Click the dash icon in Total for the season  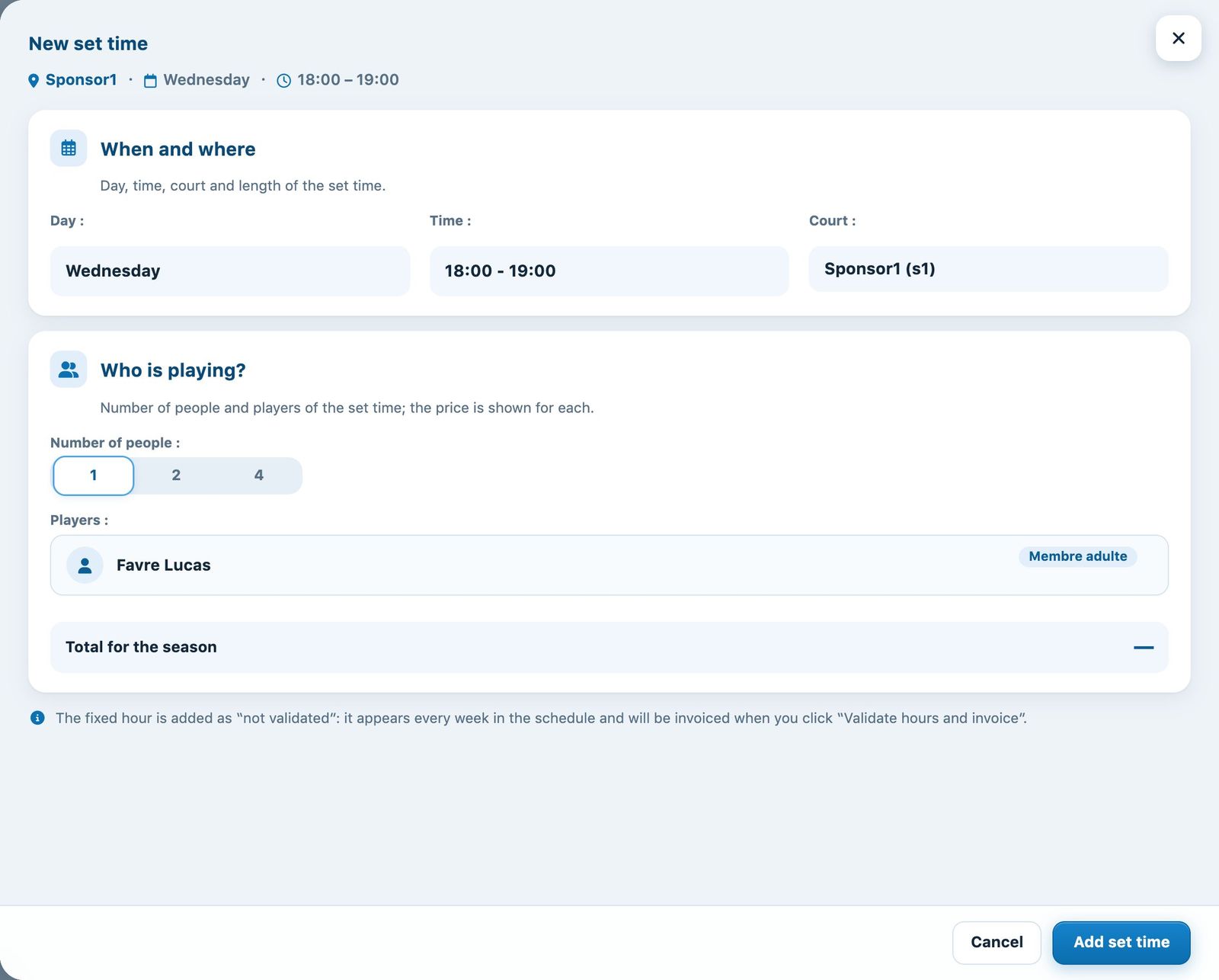(1143, 647)
